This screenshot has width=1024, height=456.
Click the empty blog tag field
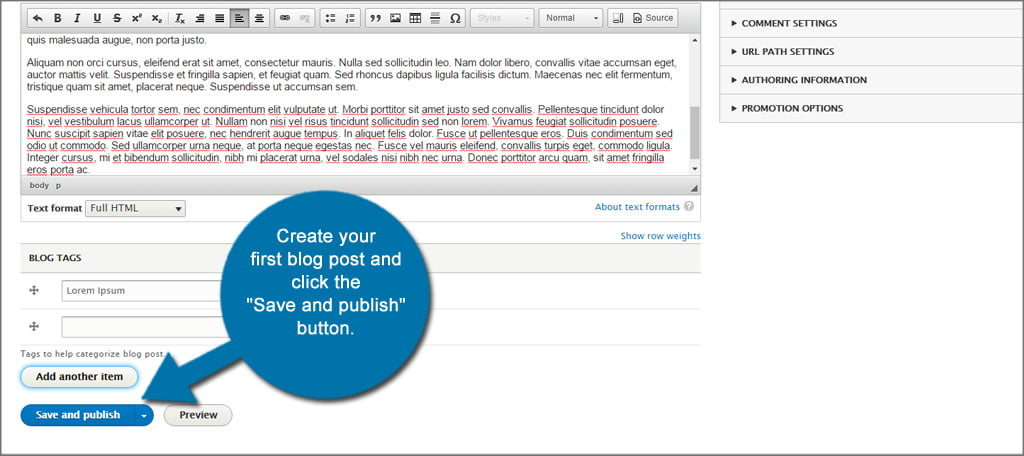(144, 327)
